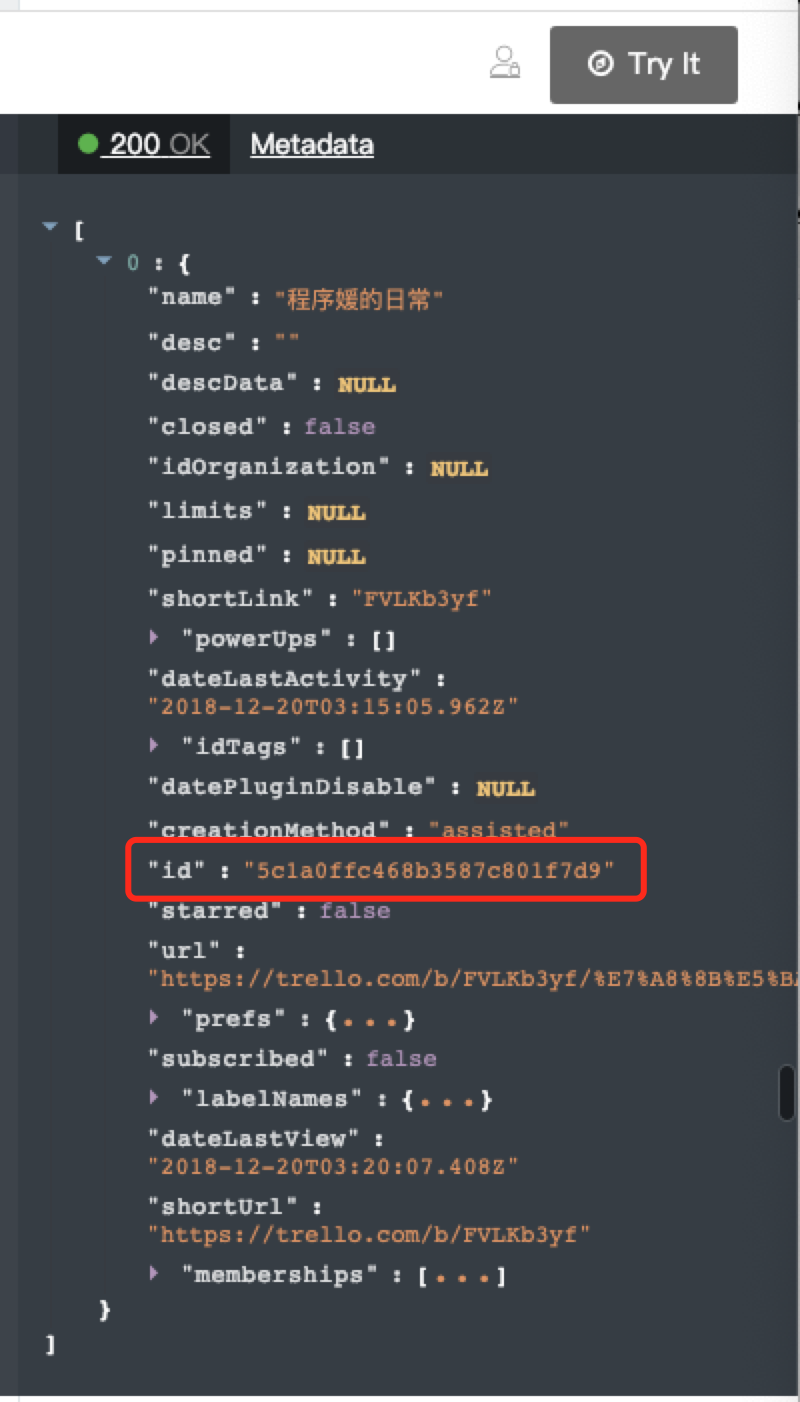The height and width of the screenshot is (1402, 800).
Task: Collapse the item 0 object
Action: pyautogui.click(x=103, y=262)
